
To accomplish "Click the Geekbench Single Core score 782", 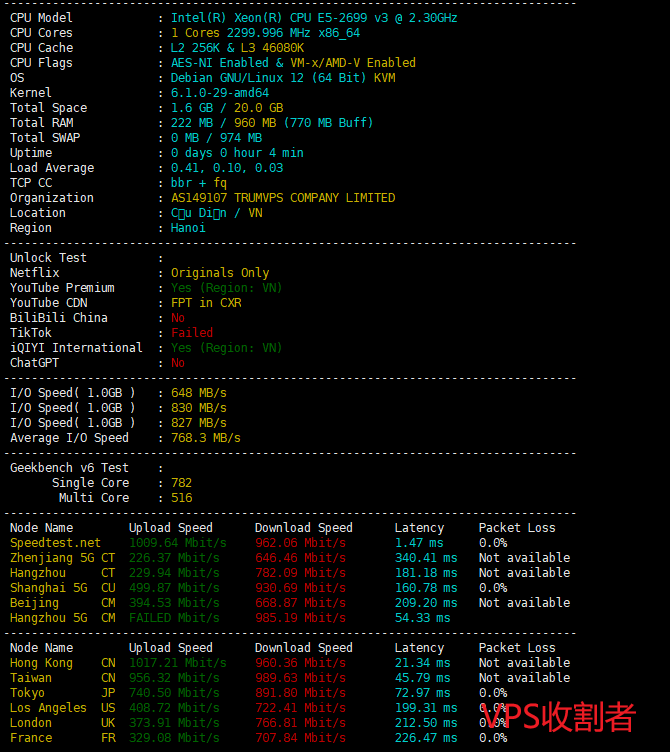I will click(181, 483).
